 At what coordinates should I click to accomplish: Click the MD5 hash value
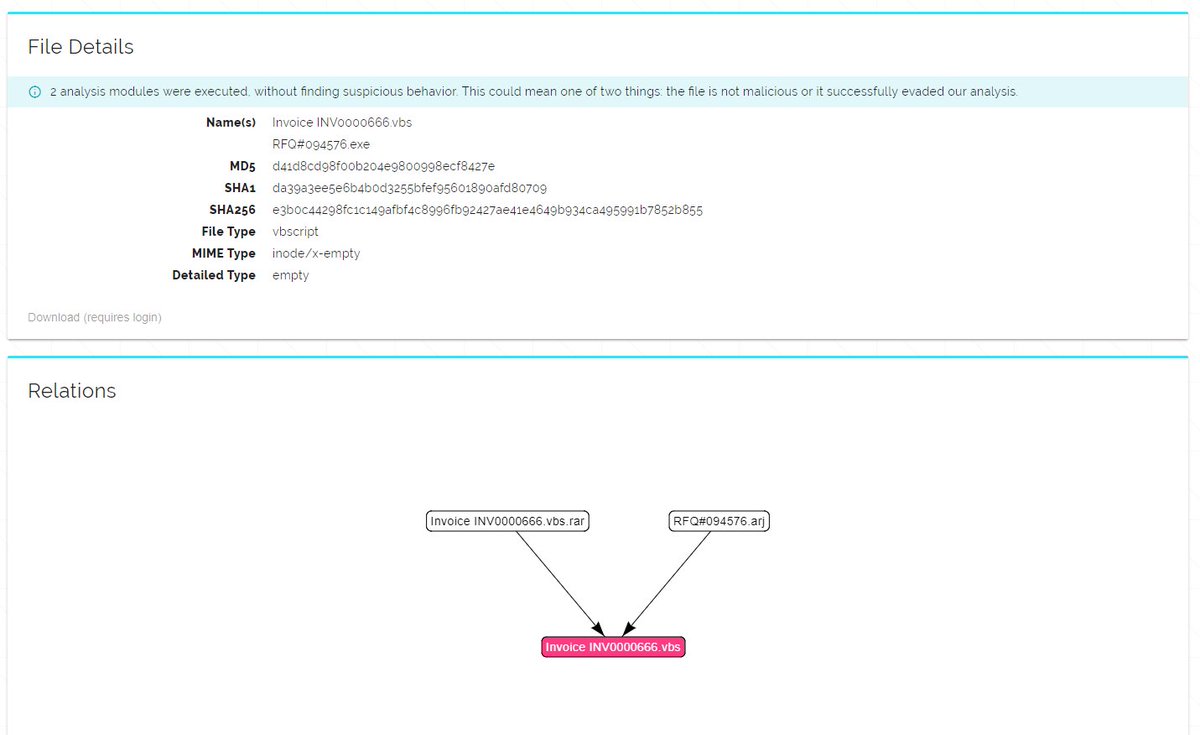pyautogui.click(x=382, y=166)
